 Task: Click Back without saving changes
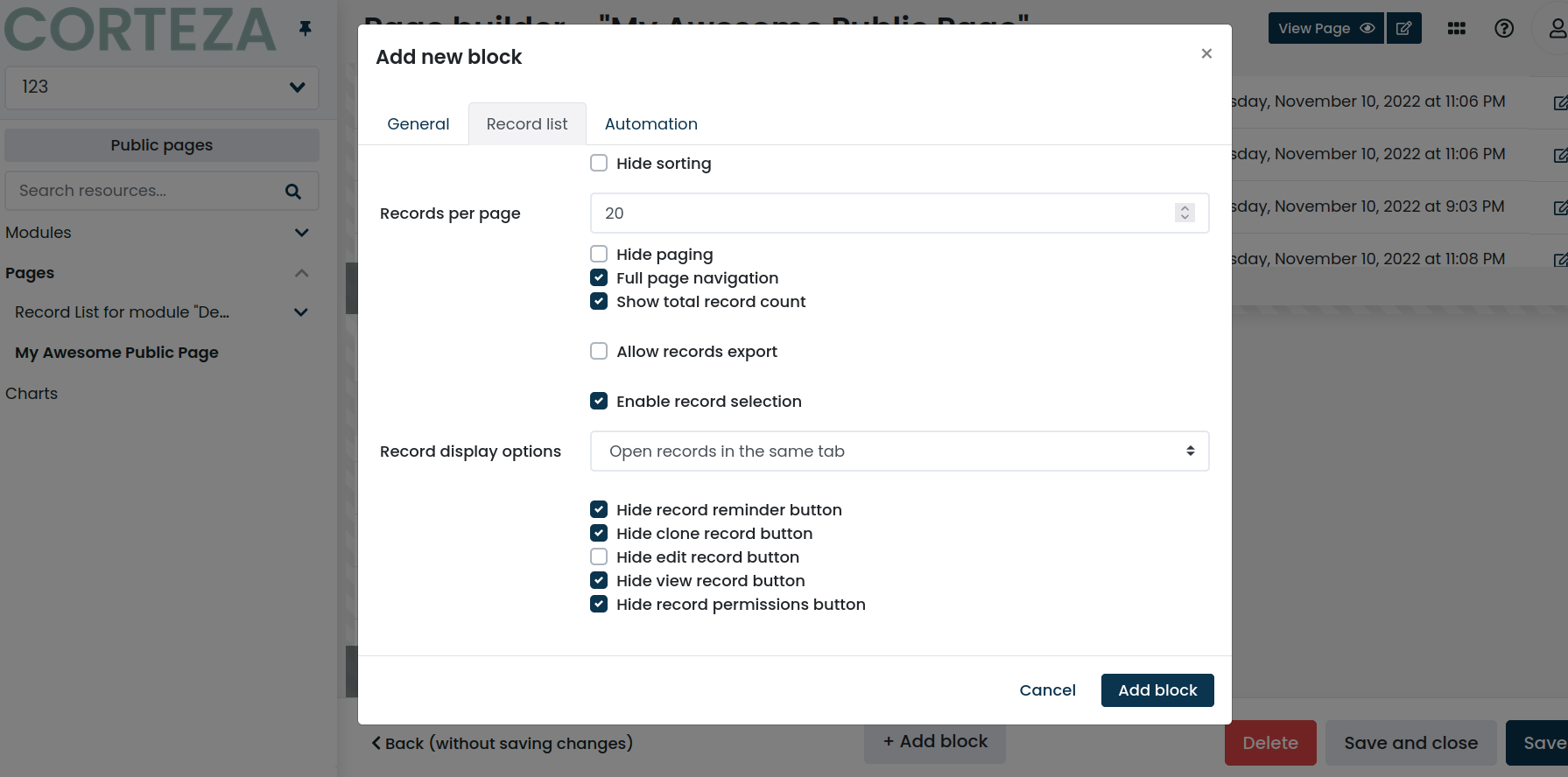click(x=502, y=743)
